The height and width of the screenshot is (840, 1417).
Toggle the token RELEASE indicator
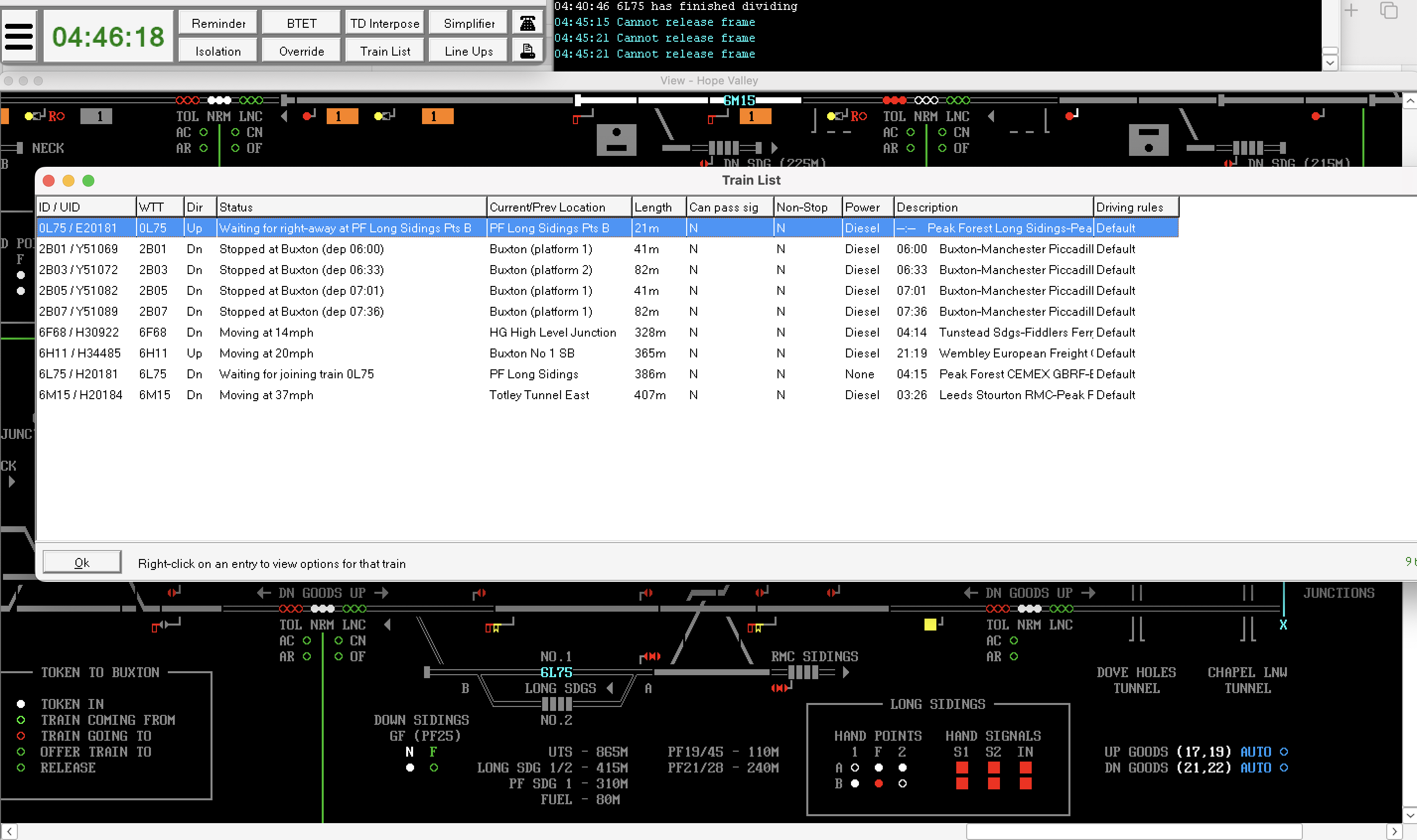[x=21, y=767]
